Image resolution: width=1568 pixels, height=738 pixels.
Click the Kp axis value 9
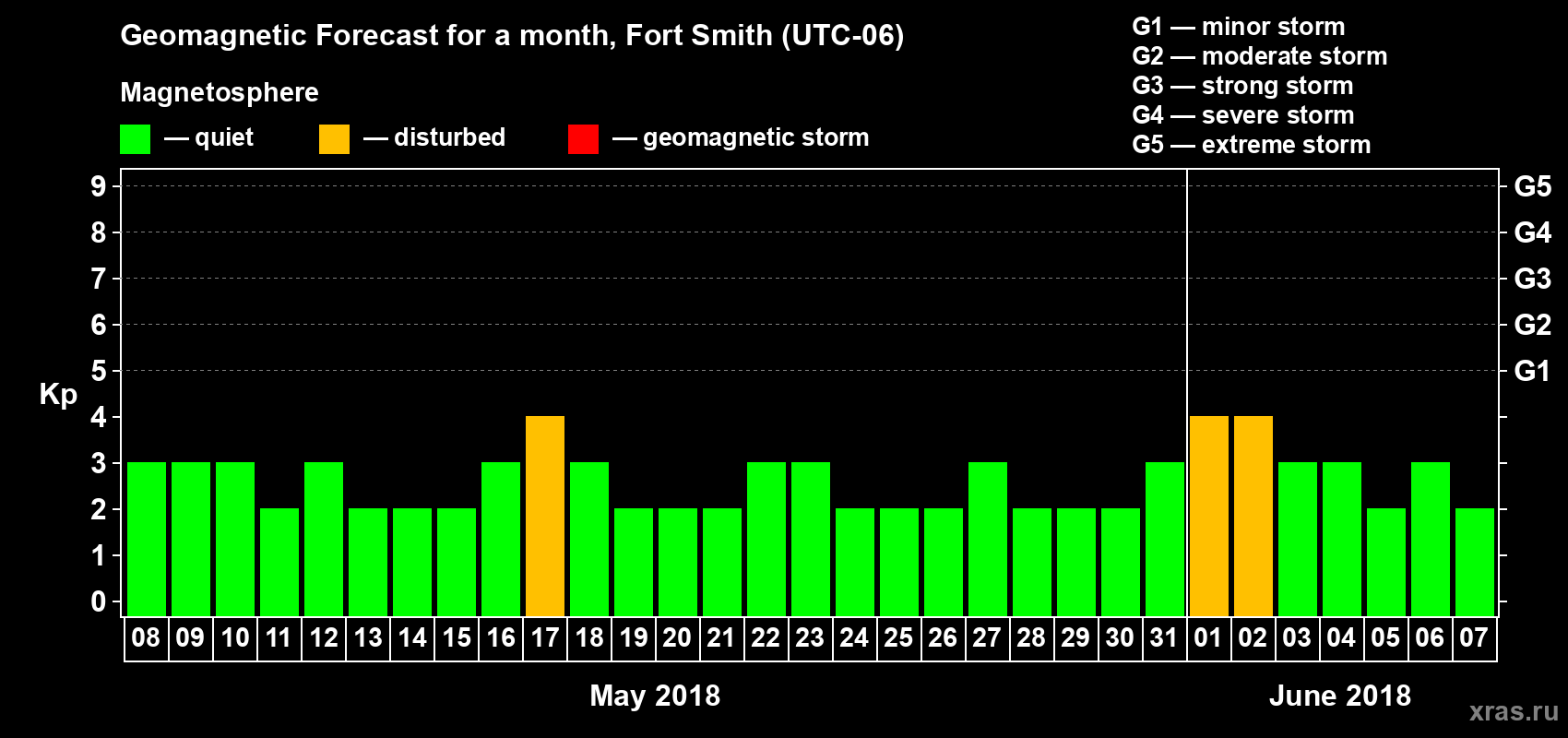(99, 186)
